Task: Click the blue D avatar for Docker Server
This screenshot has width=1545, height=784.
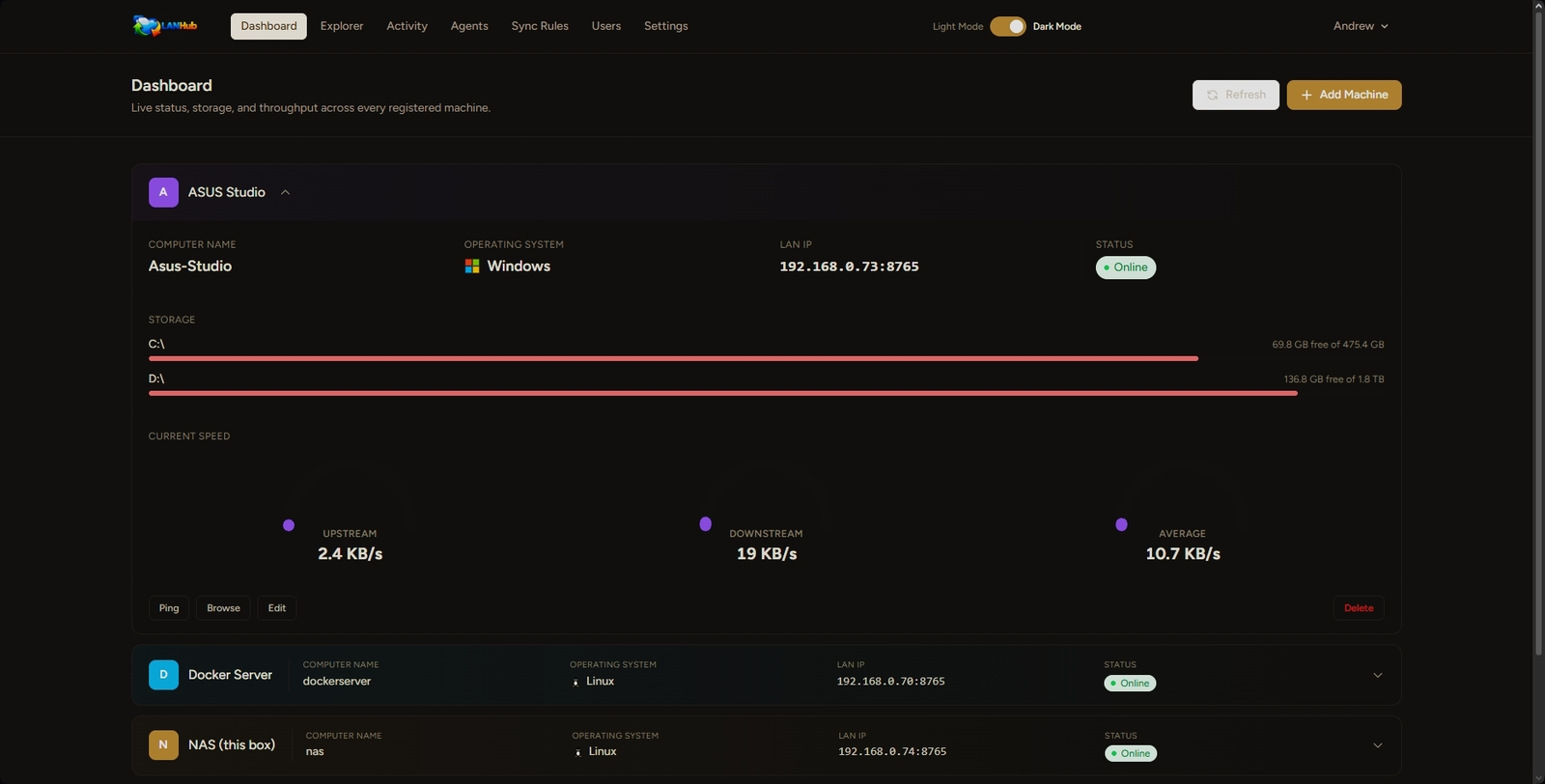Action: click(x=163, y=675)
